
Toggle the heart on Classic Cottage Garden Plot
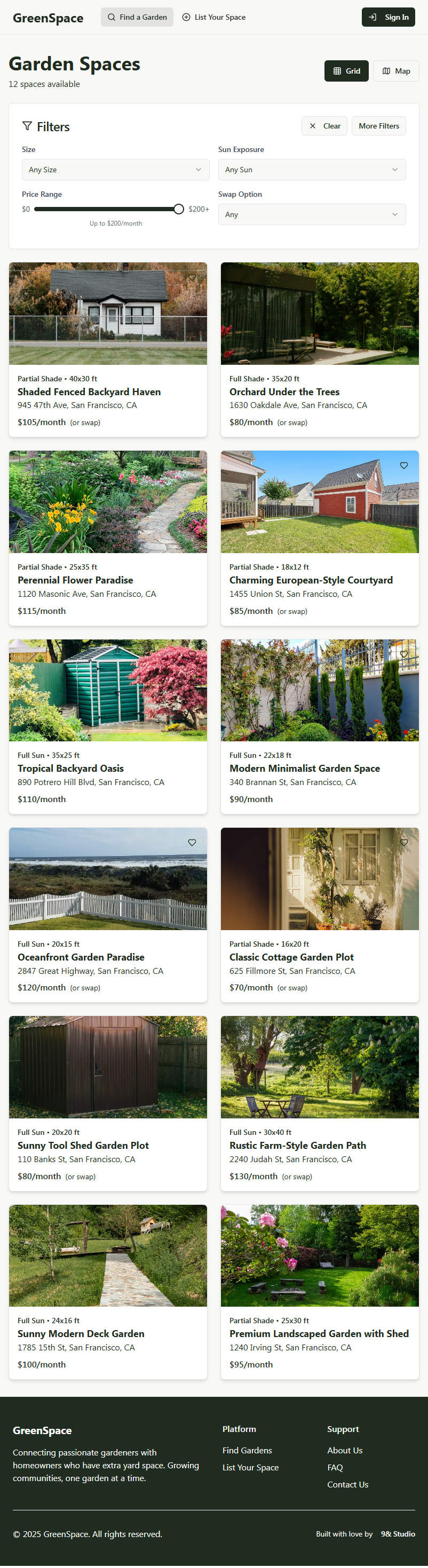pyautogui.click(x=403, y=843)
